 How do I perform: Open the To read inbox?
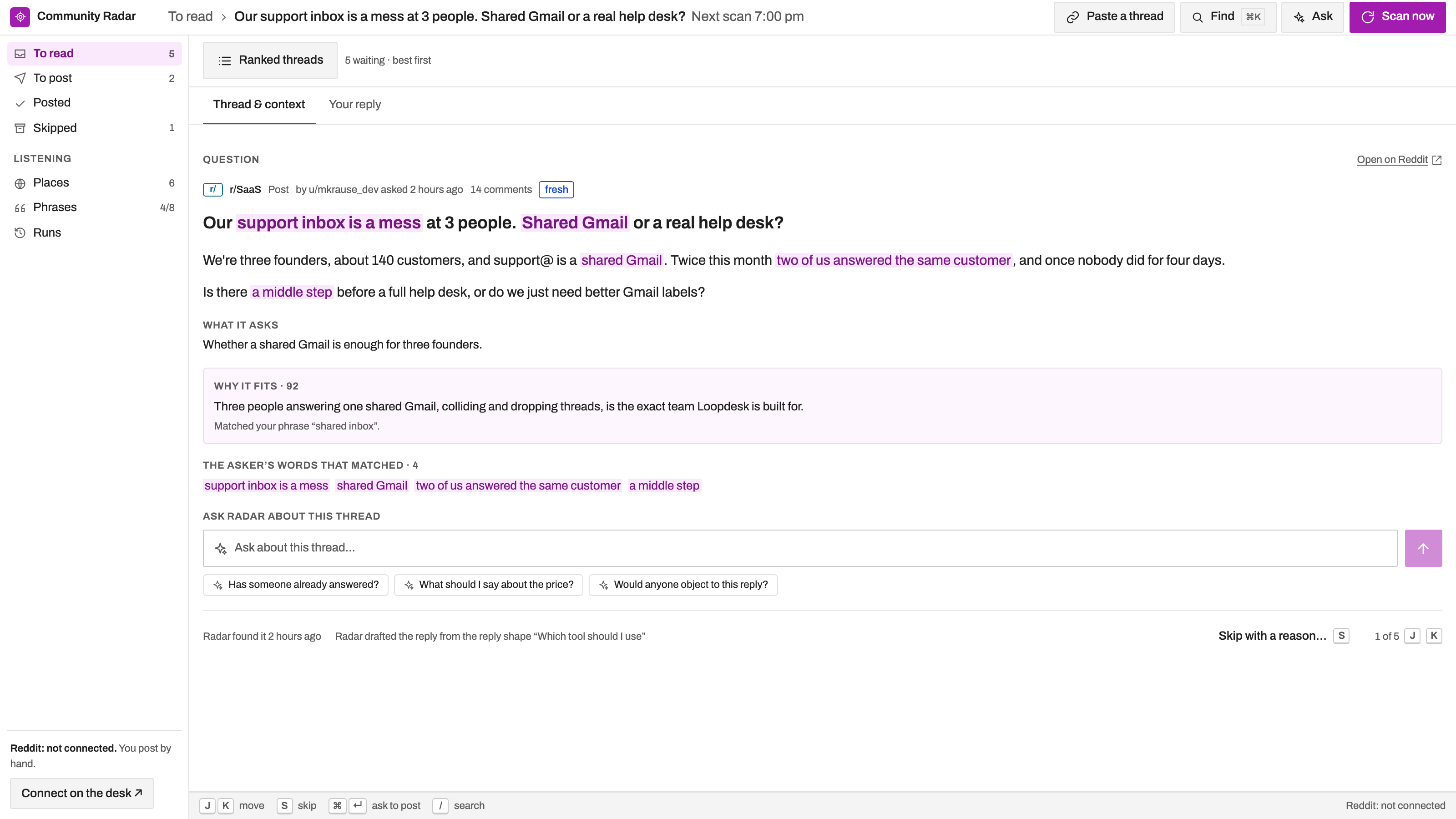[94, 54]
